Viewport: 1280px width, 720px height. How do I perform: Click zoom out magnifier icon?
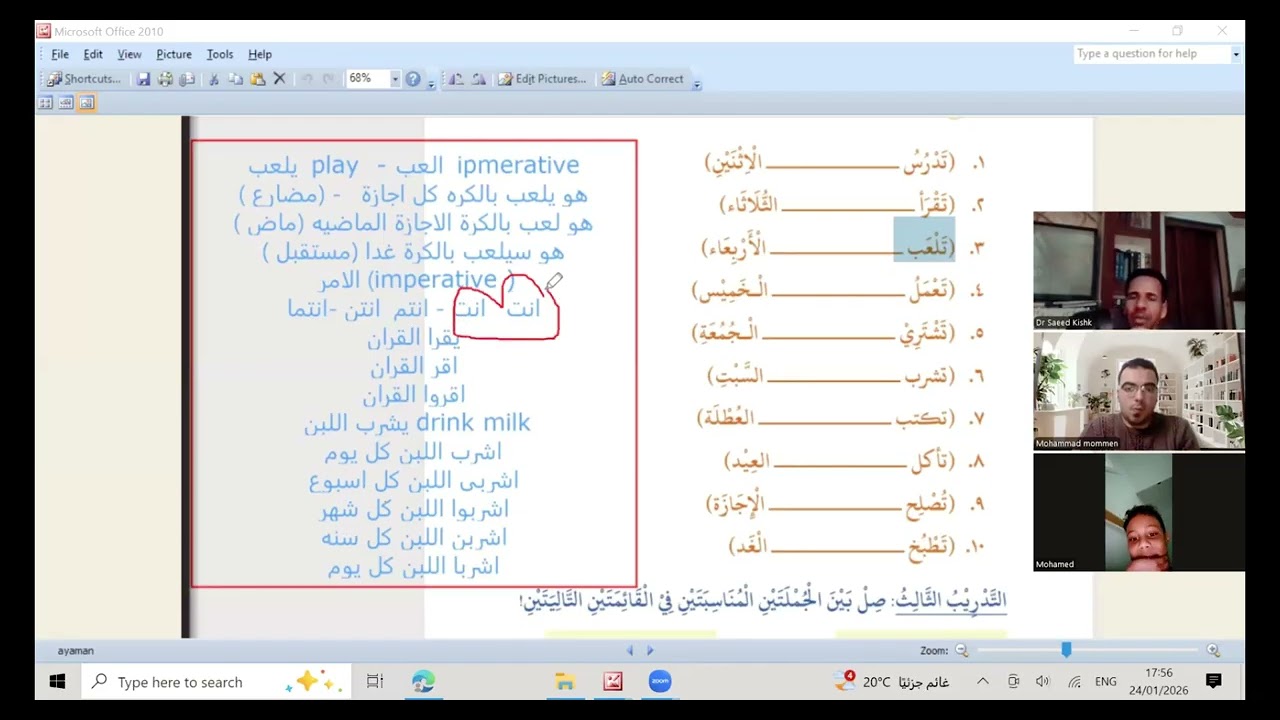click(961, 650)
